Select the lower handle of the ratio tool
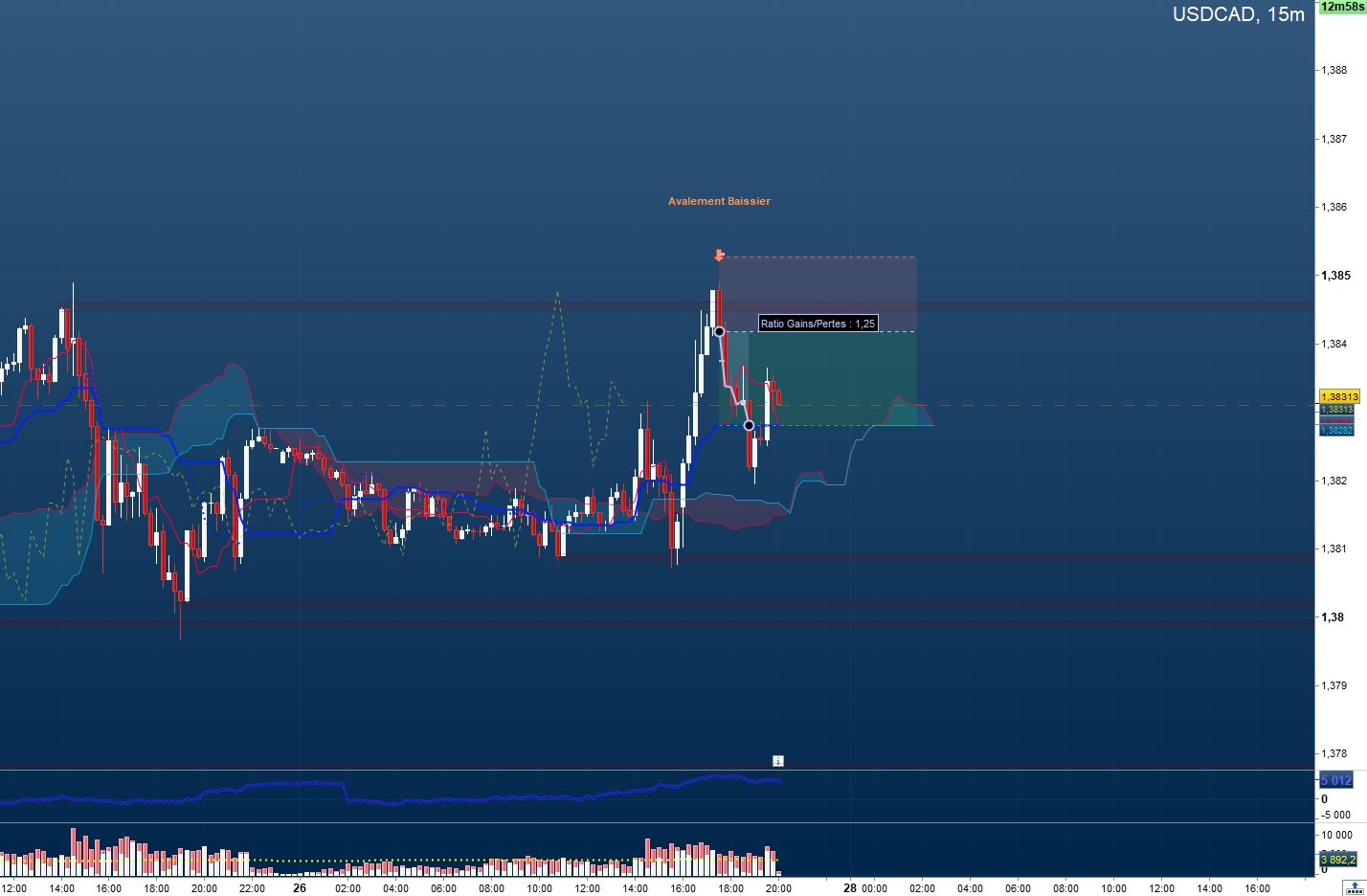This screenshot has height=896, width=1367. 749,425
